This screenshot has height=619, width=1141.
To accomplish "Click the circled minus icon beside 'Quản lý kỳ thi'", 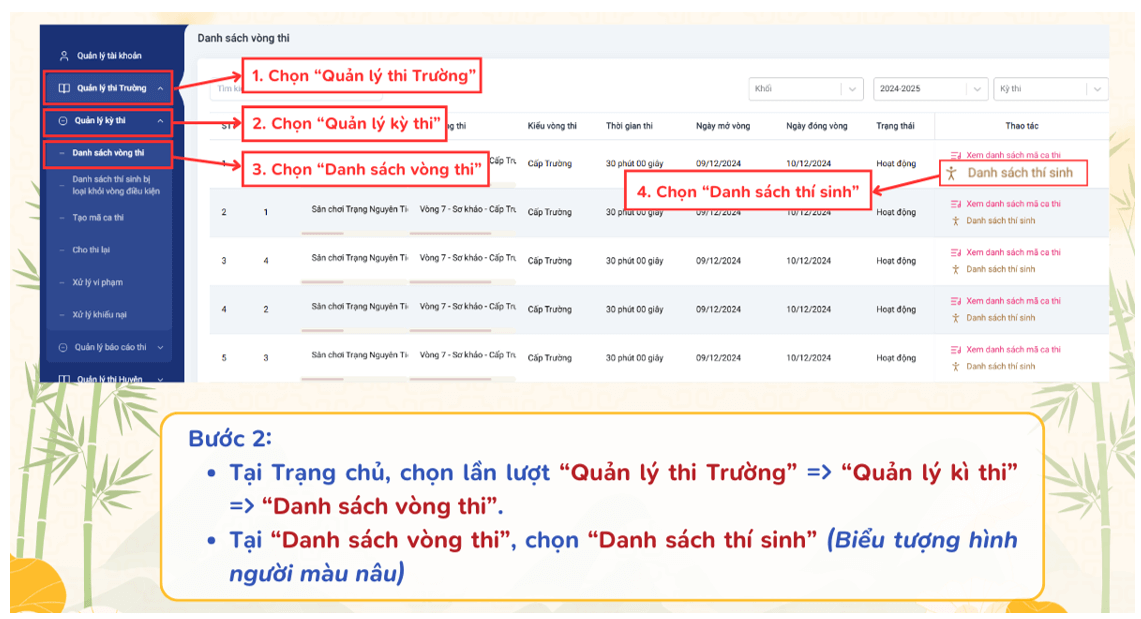I will tap(63, 119).
